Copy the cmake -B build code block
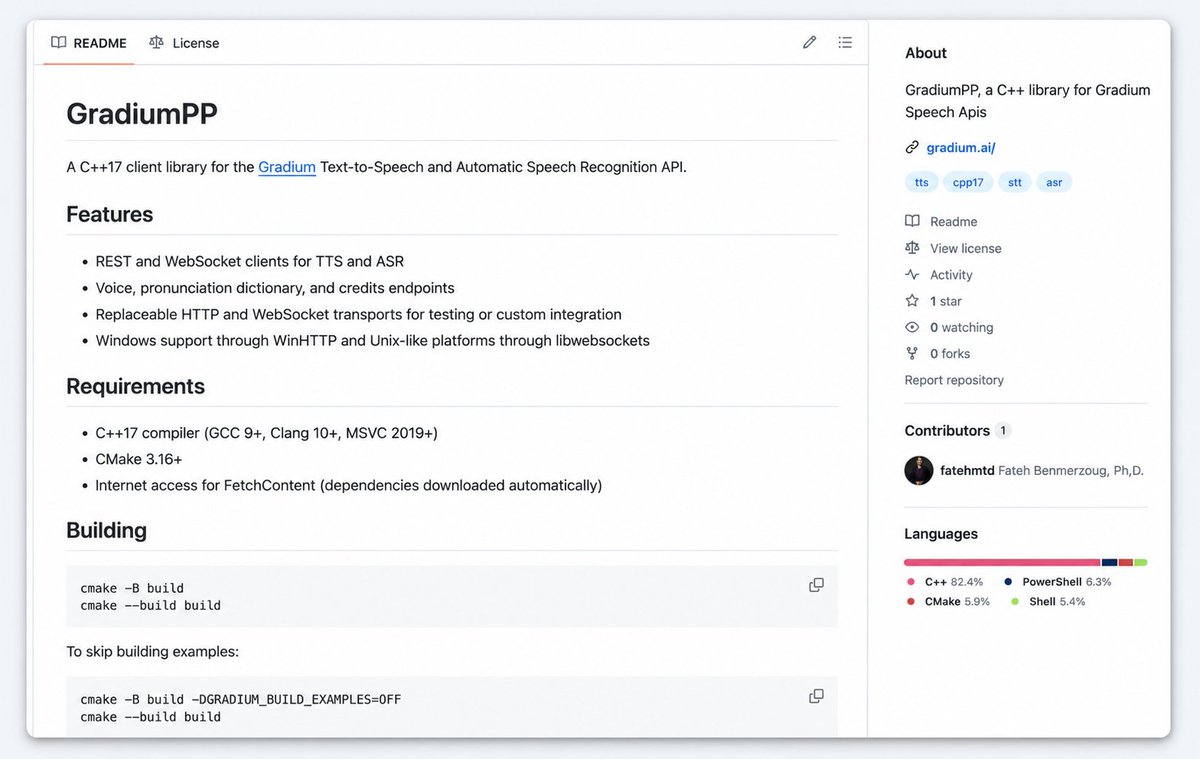This screenshot has width=1200, height=759. point(816,585)
